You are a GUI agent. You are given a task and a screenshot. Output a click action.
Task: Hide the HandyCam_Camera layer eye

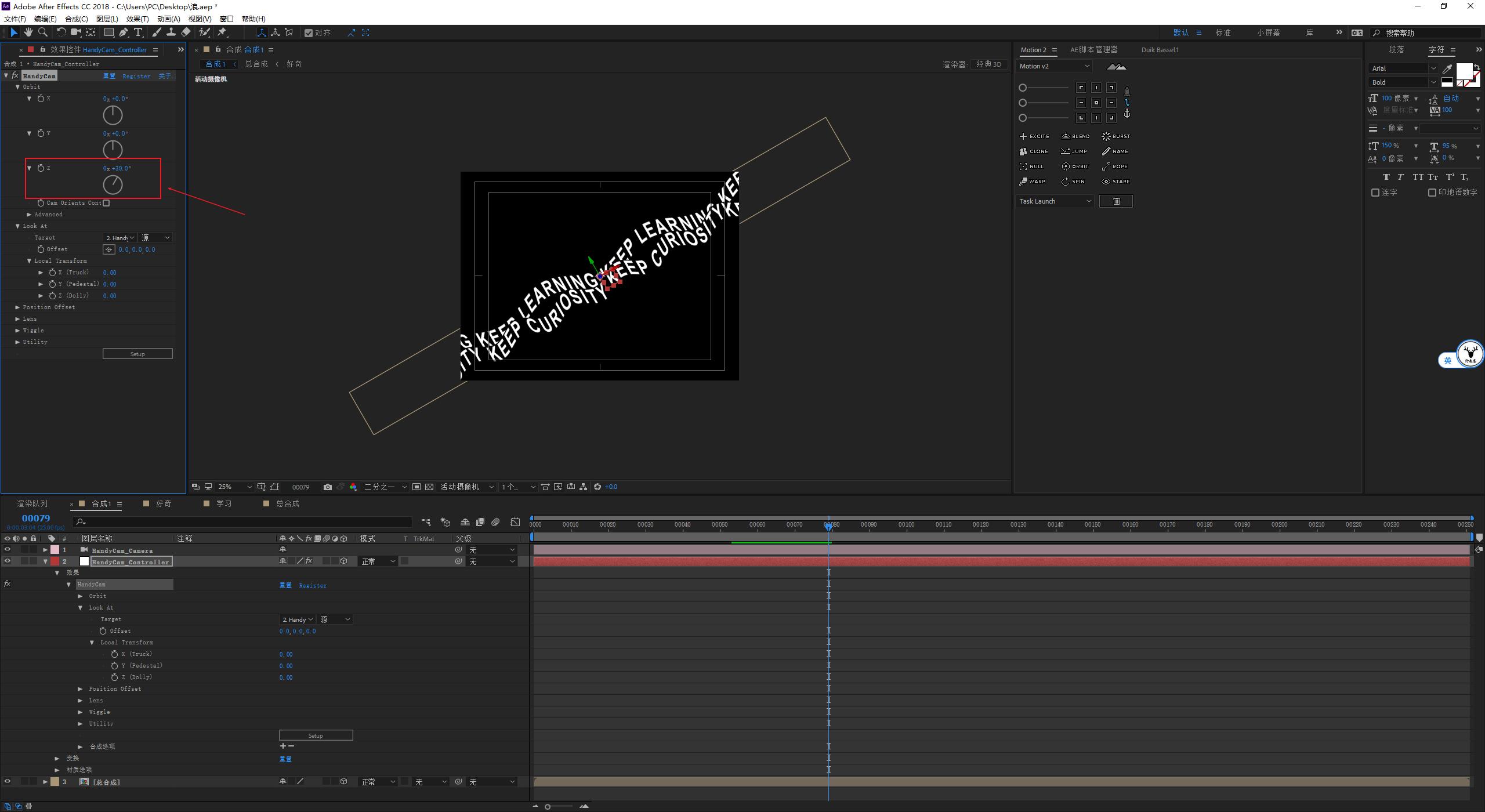8,550
